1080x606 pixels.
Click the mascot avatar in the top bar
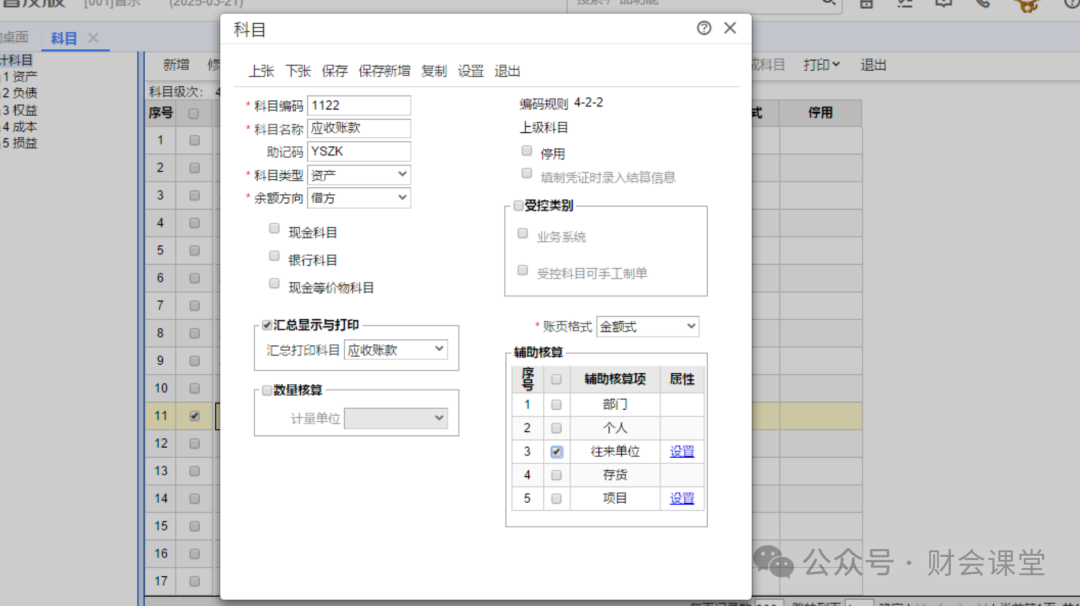[x=1026, y=4]
